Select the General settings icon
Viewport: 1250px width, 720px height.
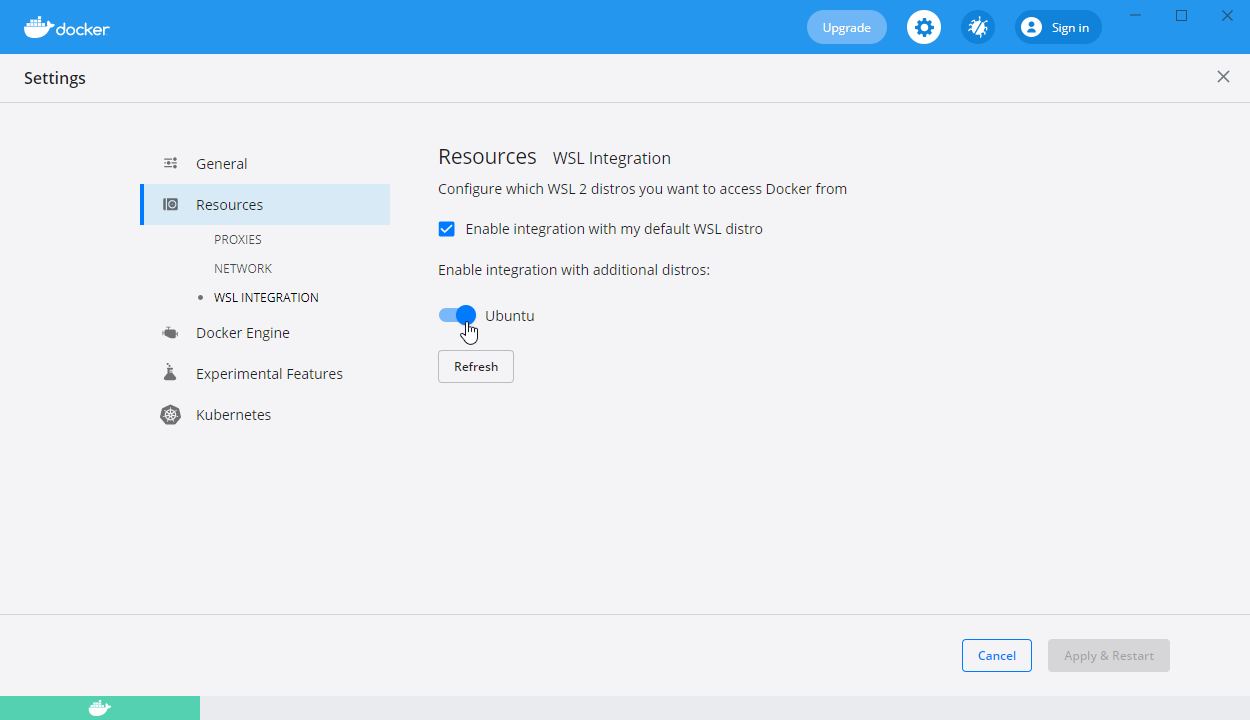[170, 162]
